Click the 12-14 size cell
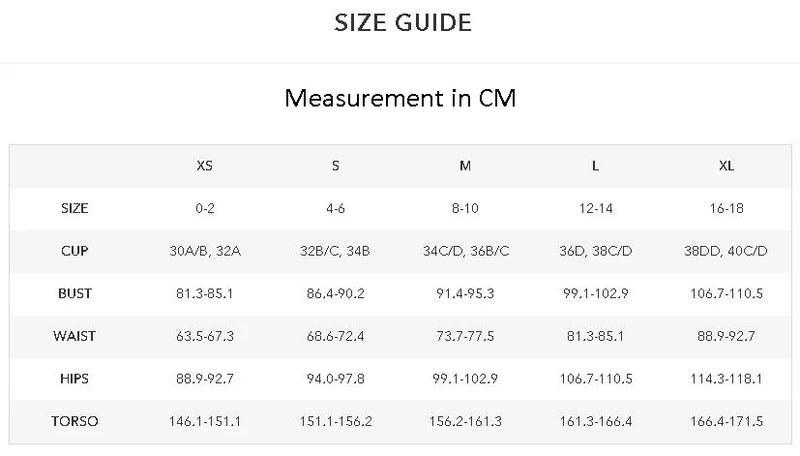800x456 pixels. [x=595, y=208]
